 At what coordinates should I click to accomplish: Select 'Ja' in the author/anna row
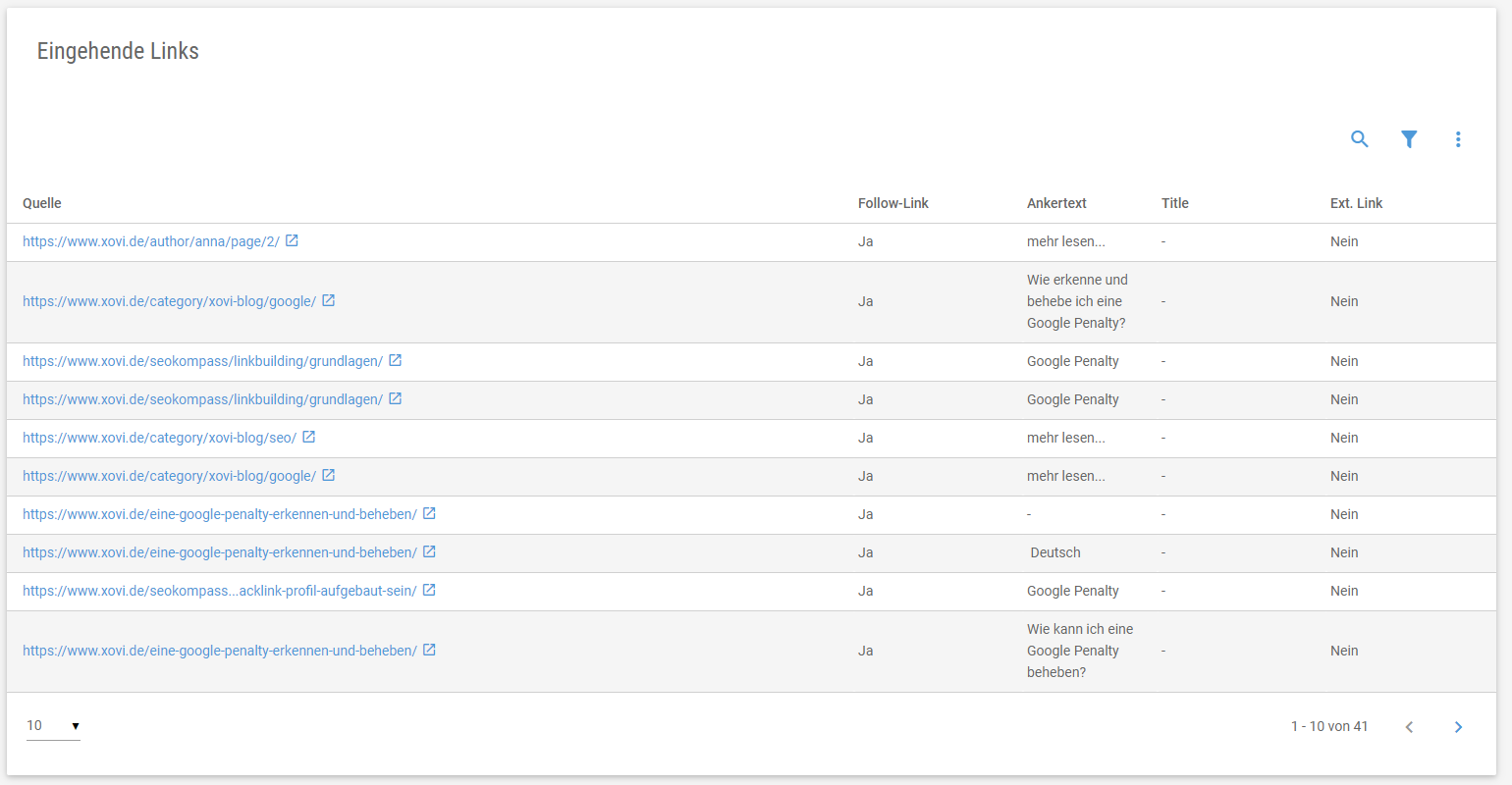coord(866,241)
